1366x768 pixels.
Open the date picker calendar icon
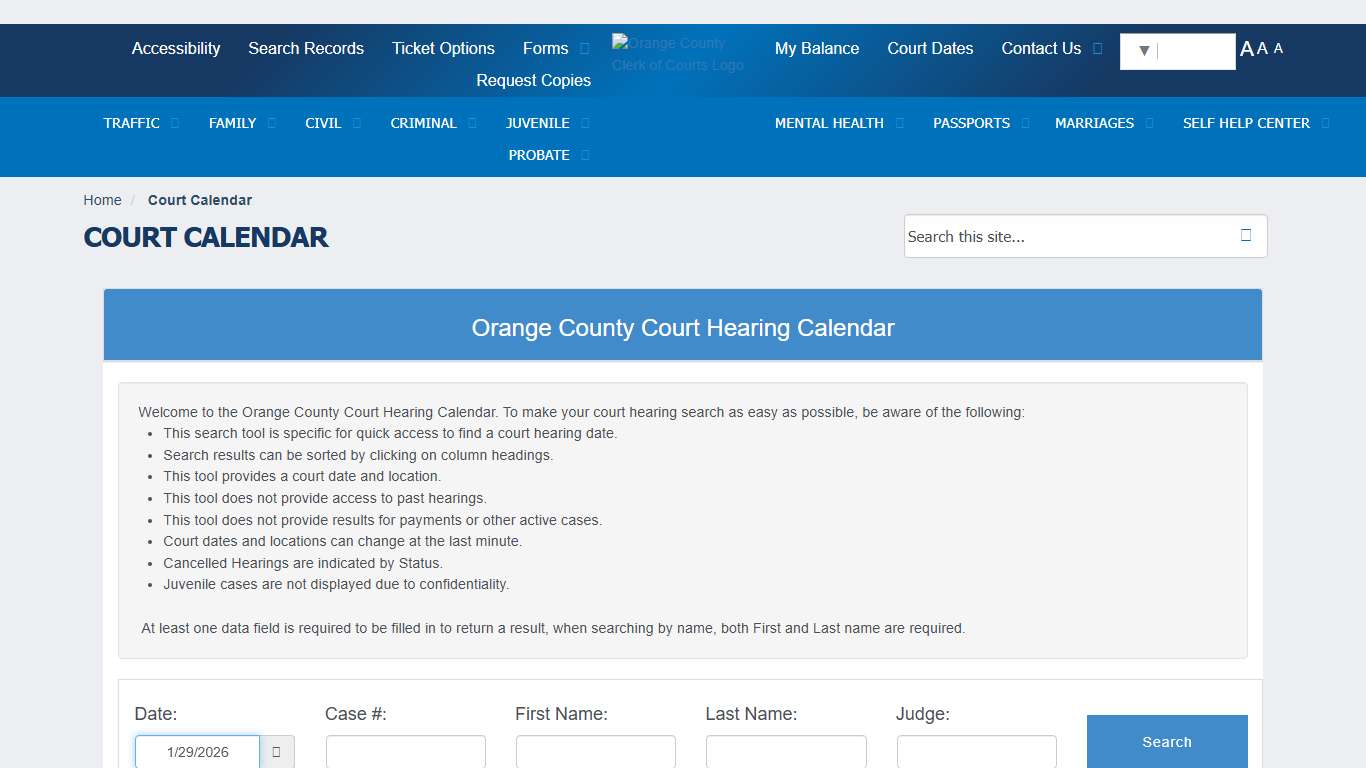[x=277, y=752]
